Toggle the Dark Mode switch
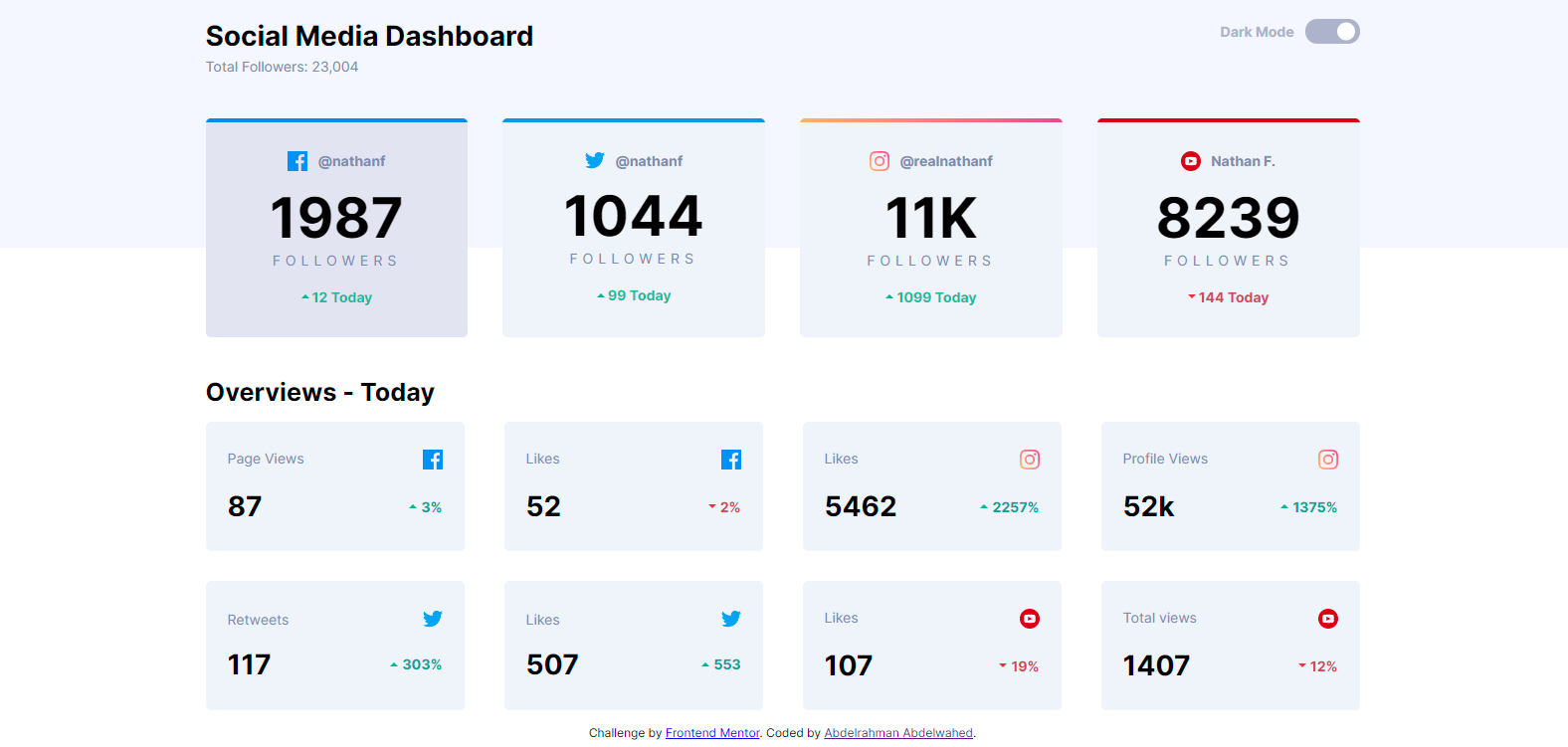1568x747 pixels. click(1332, 32)
